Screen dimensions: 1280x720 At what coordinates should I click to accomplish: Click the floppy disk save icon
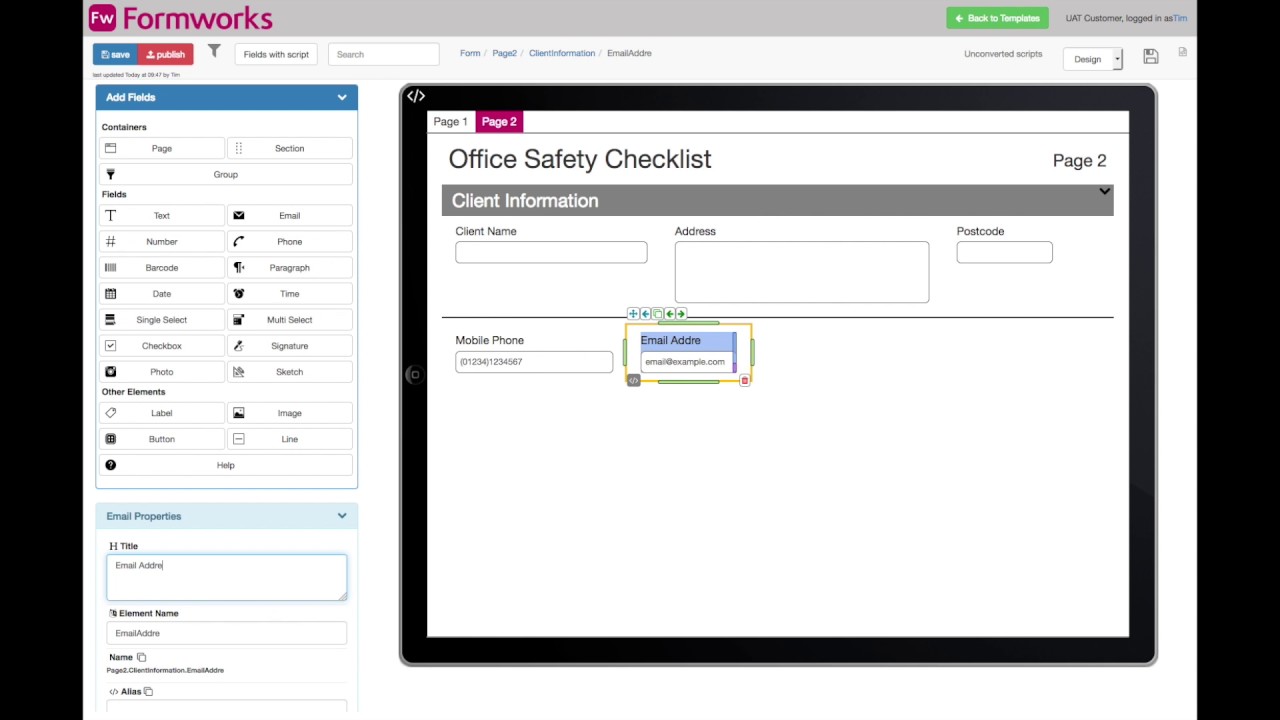[1151, 57]
